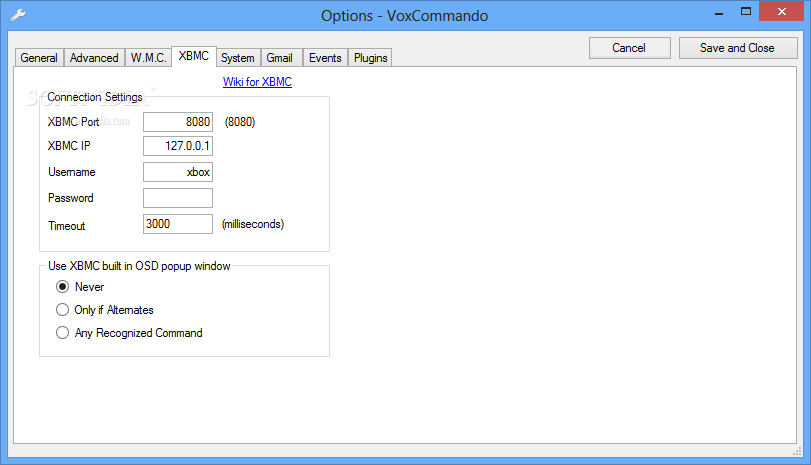Minimize the Options window
The width and height of the screenshot is (811, 465).
click(x=718, y=12)
